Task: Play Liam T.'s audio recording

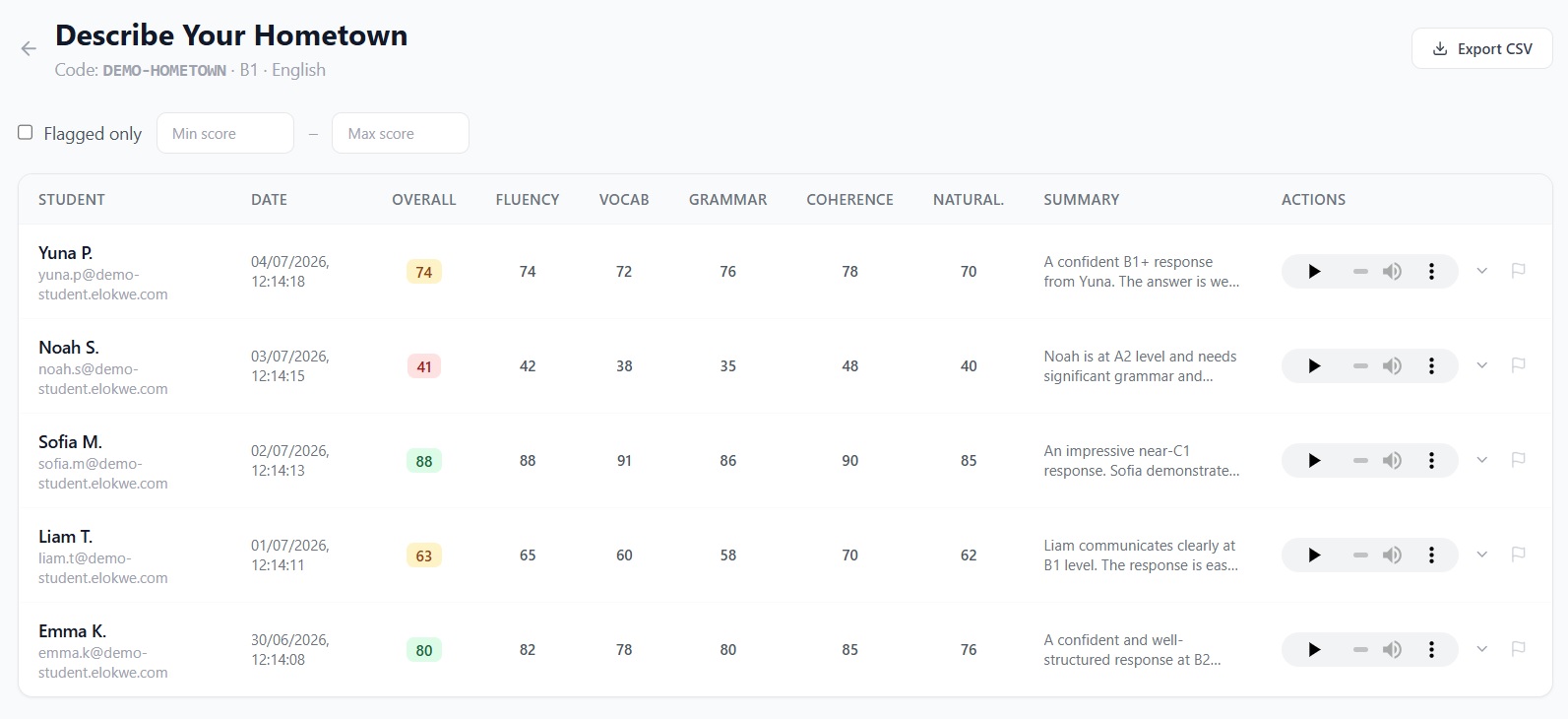Action: 1314,556
